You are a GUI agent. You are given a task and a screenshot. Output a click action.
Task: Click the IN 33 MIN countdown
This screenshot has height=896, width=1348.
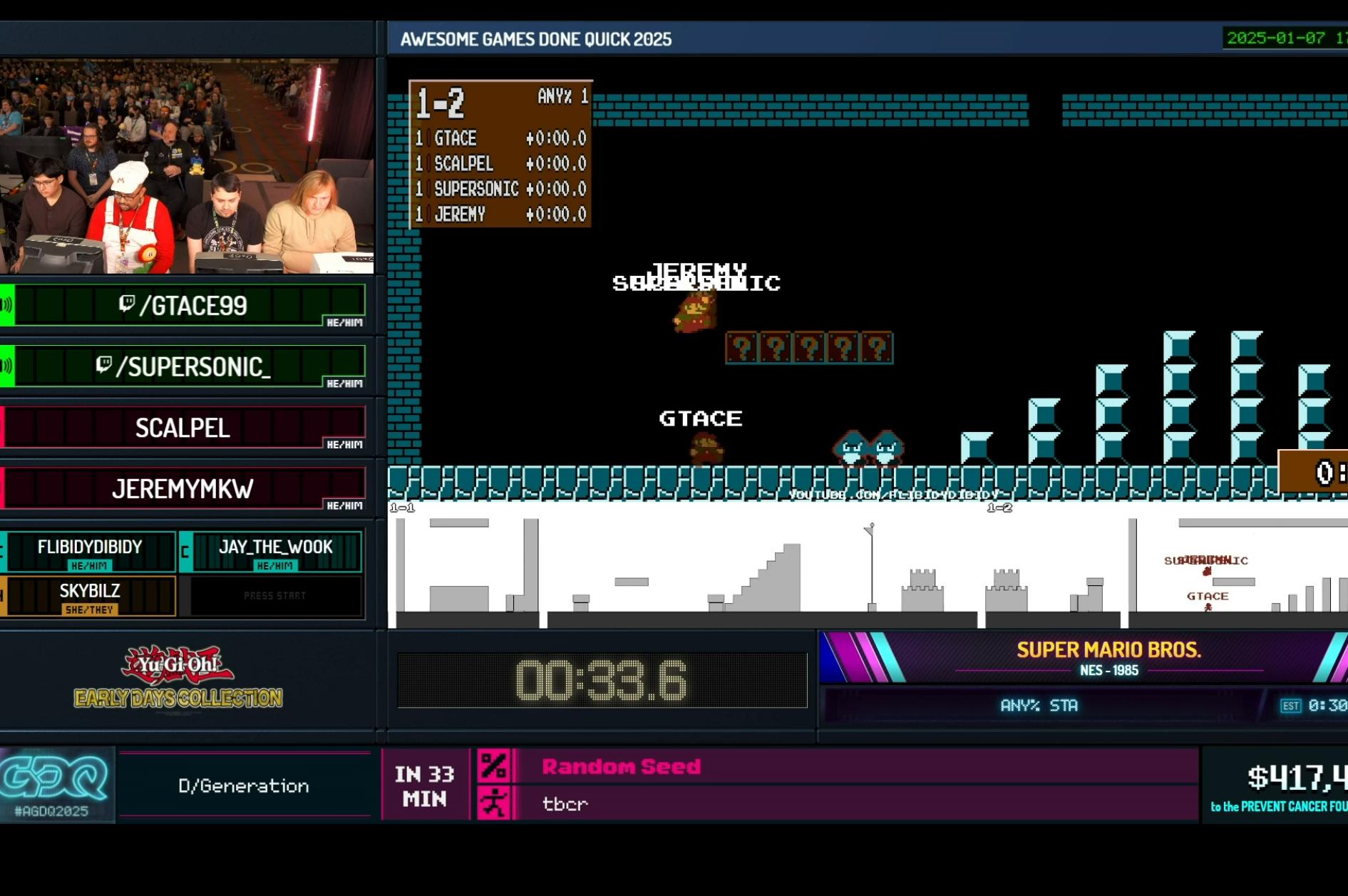[x=424, y=786]
